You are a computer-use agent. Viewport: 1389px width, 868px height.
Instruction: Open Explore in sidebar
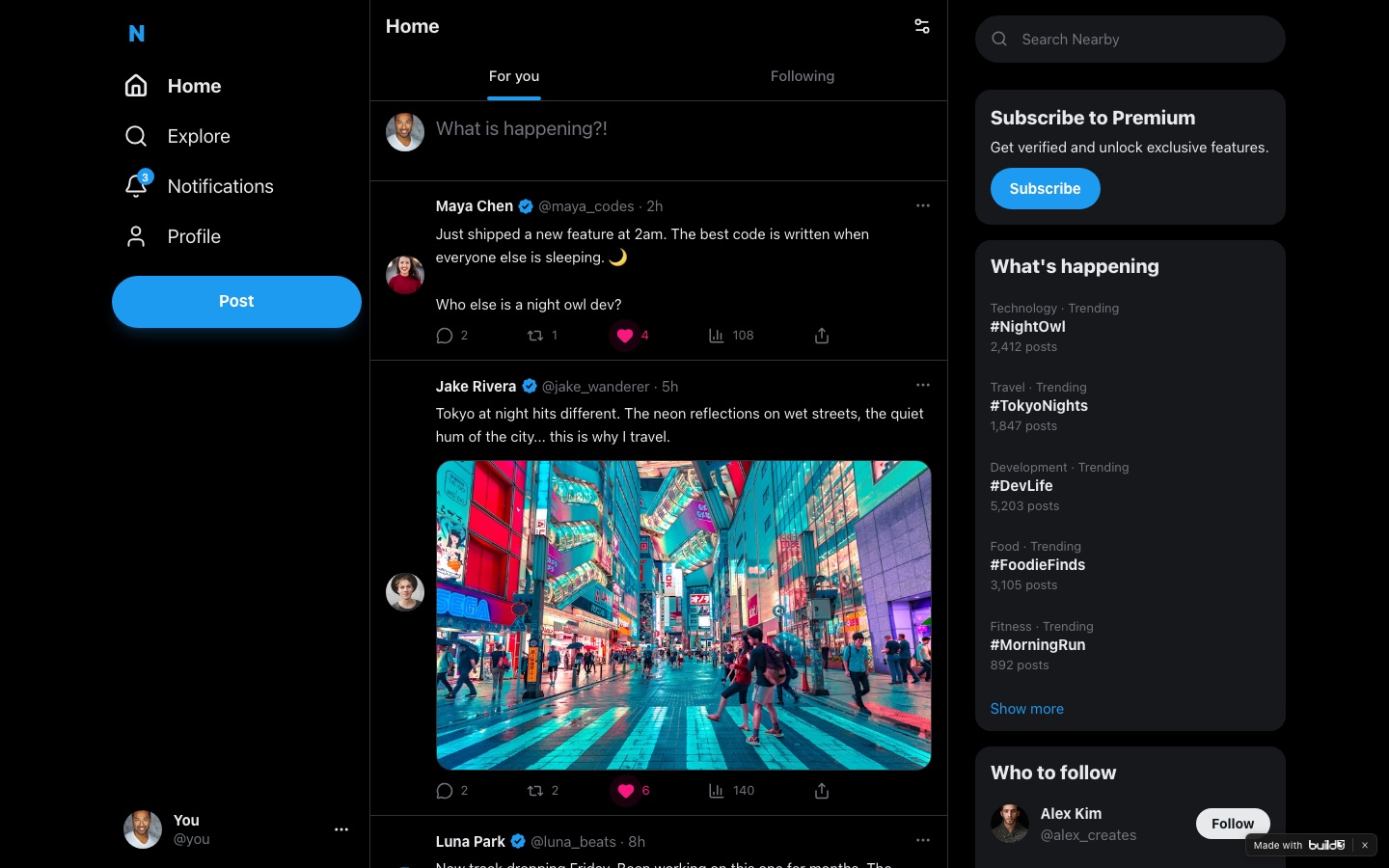177,136
